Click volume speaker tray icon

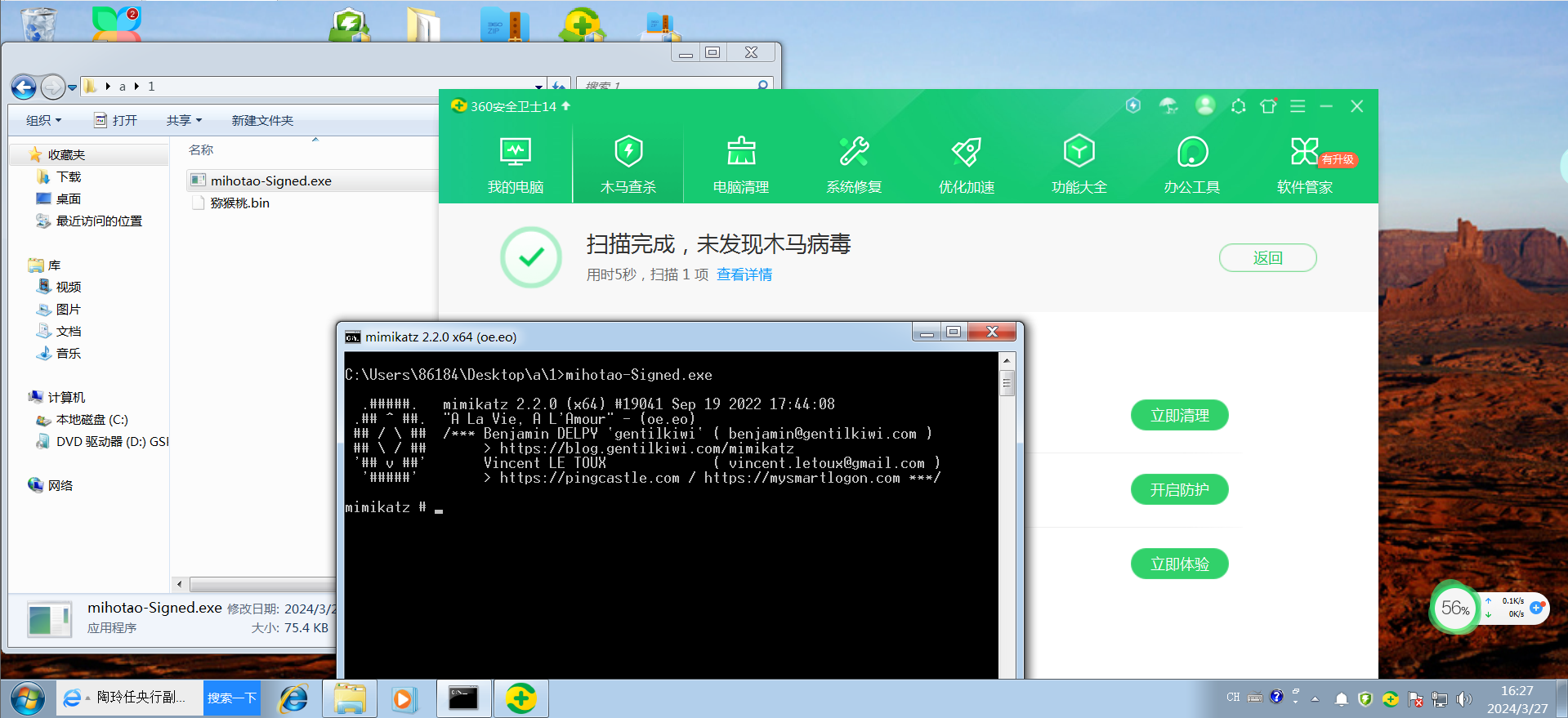point(1463,699)
